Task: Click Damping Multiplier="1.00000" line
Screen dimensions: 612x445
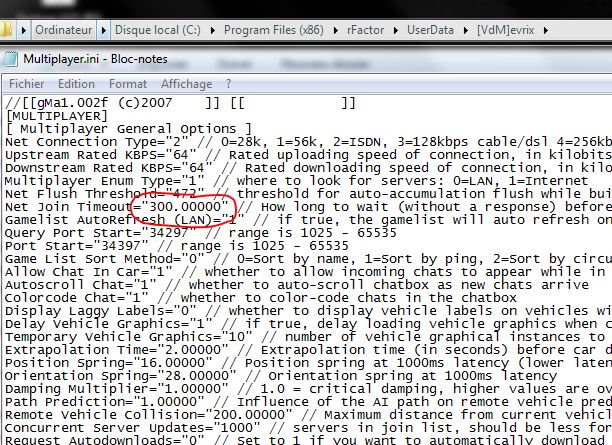Action: 308,388
